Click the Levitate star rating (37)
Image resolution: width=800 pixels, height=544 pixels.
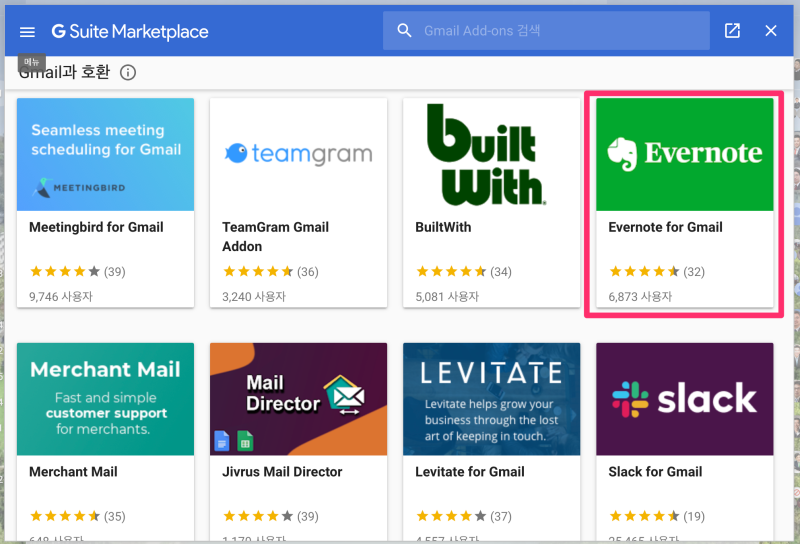click(x=464, y=516)
